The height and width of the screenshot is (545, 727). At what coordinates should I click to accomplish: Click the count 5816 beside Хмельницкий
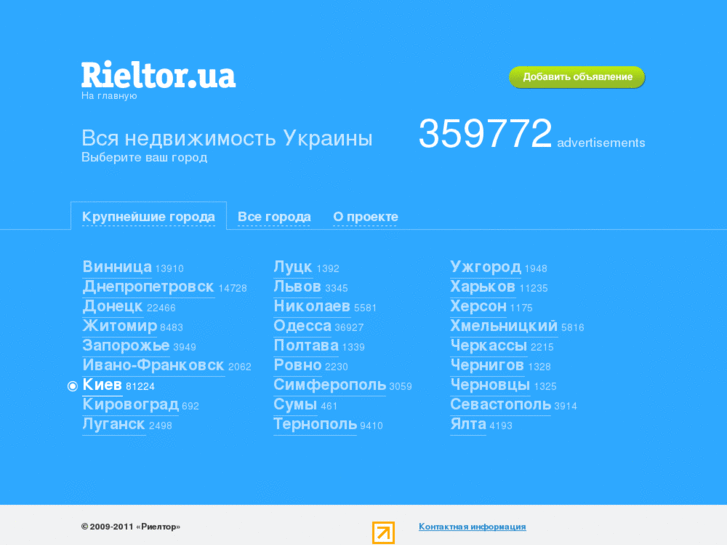click(572, 327)
